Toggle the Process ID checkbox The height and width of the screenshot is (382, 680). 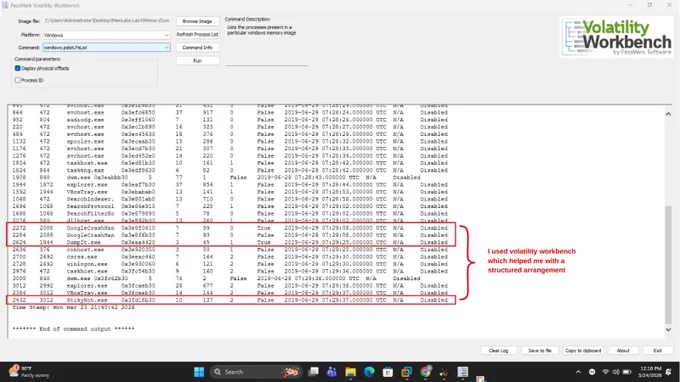coord(17,80)
